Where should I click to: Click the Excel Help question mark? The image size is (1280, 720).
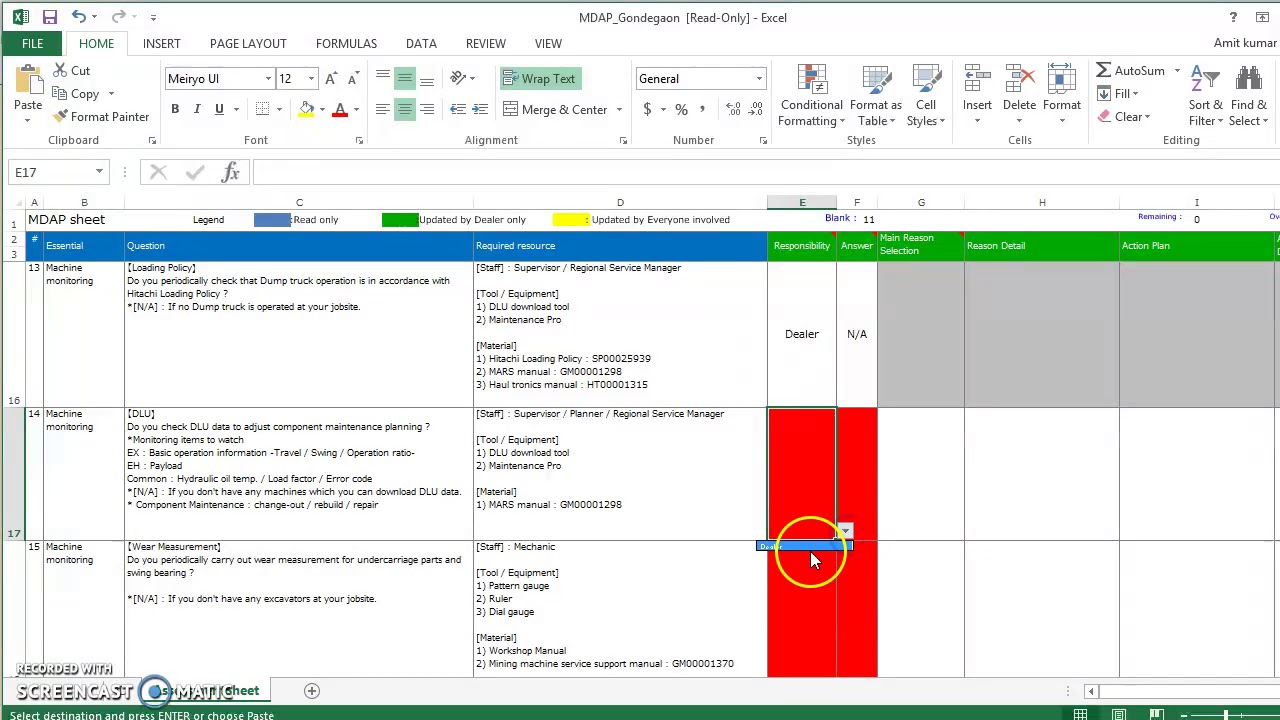(x=1233, y=17)
